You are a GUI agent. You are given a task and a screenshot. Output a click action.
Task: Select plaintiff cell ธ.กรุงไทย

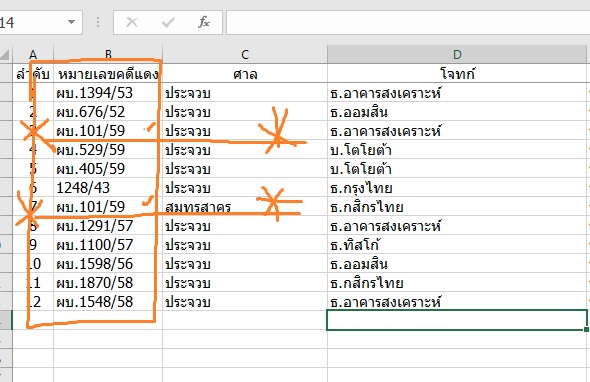pos(457,187)
